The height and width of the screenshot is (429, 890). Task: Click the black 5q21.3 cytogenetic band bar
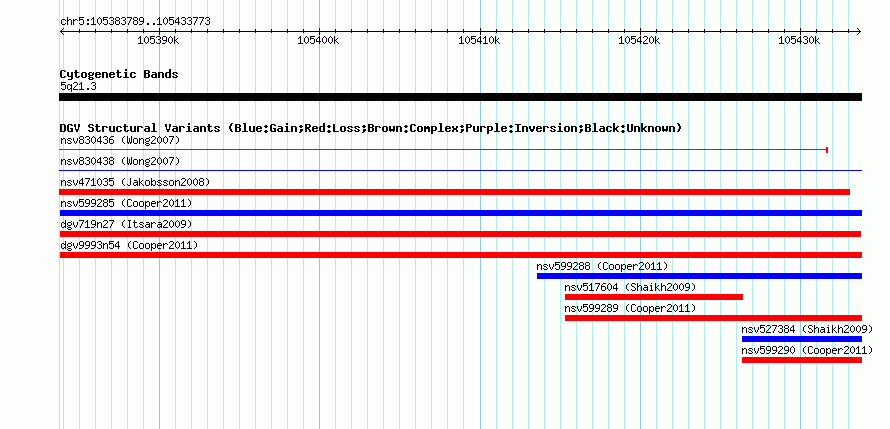pyautogui.click(x=461, y=97)
